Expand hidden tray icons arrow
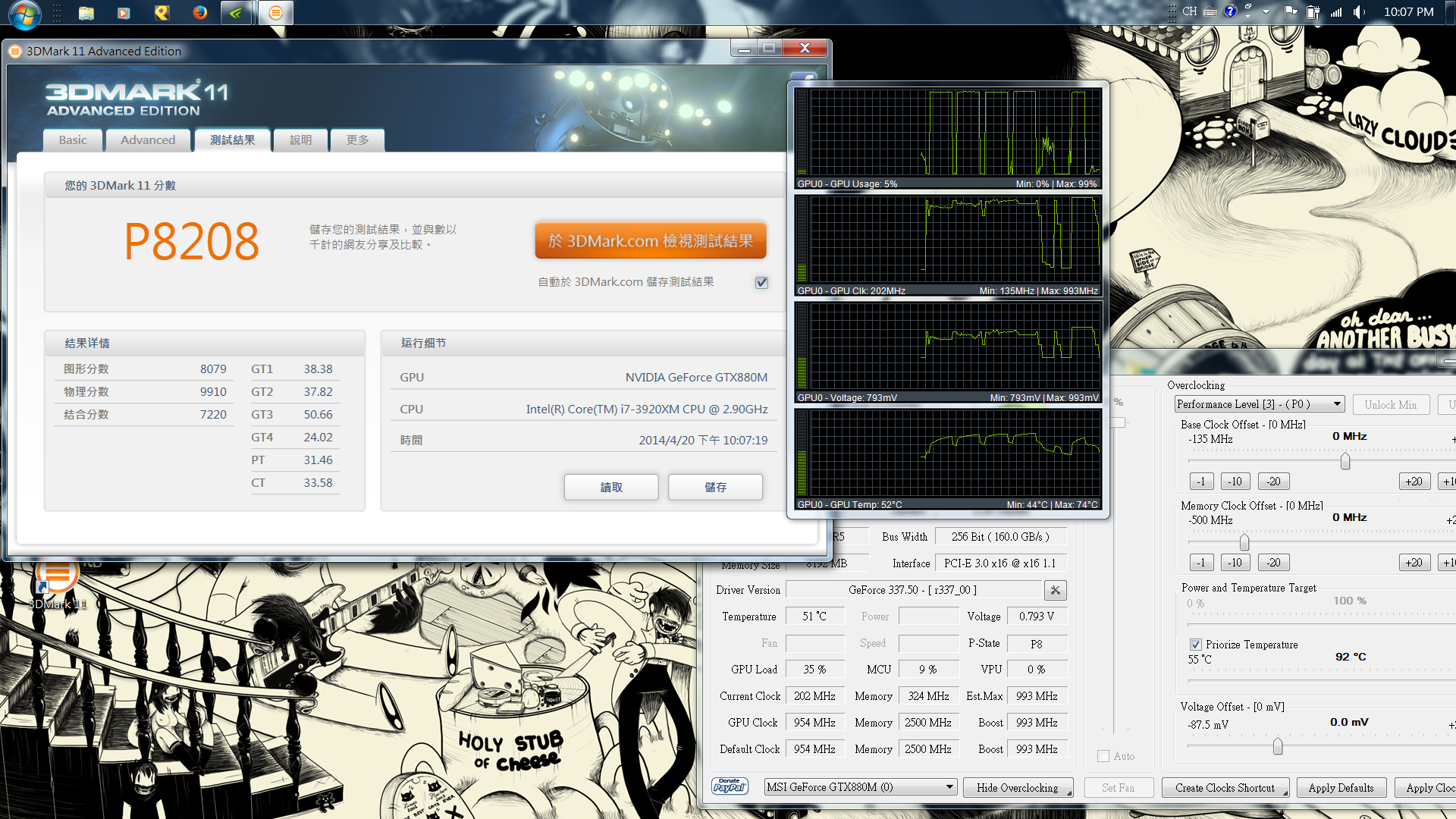The image size is (1456, 819). coord(1266,12)
